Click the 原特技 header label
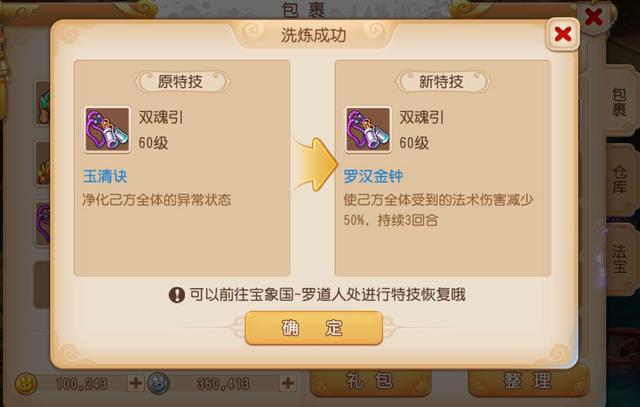 [x=181, y=82]
